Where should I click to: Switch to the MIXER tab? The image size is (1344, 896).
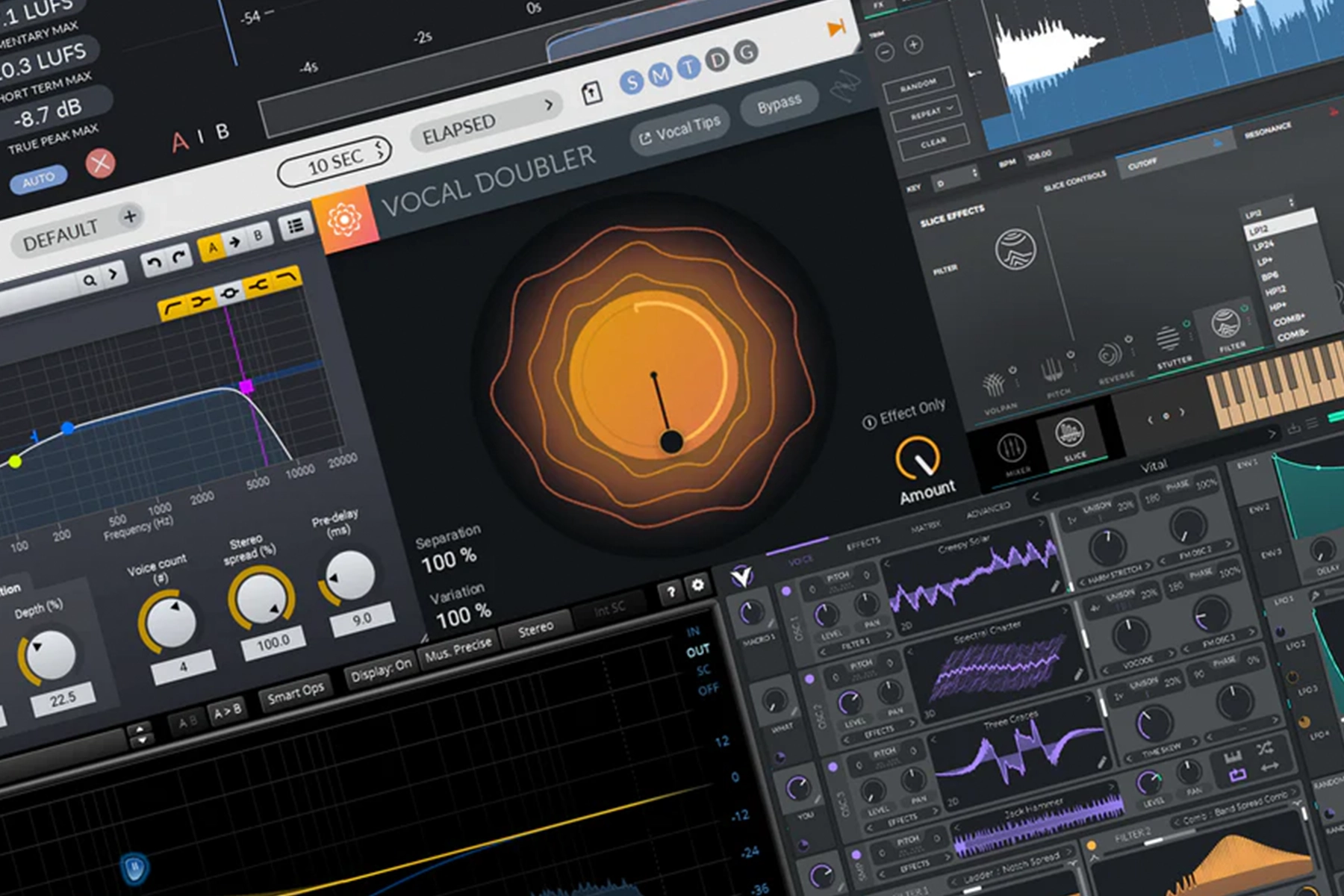(x=1012, y=454)
